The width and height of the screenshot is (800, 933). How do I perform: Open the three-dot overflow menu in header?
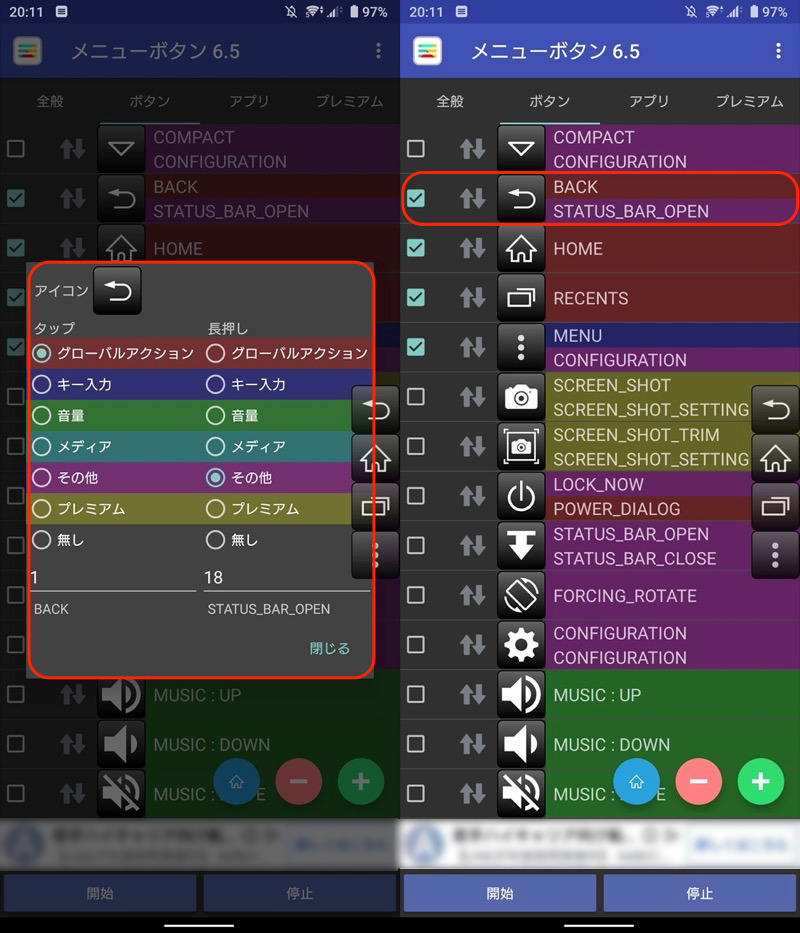tap(778, 51)
